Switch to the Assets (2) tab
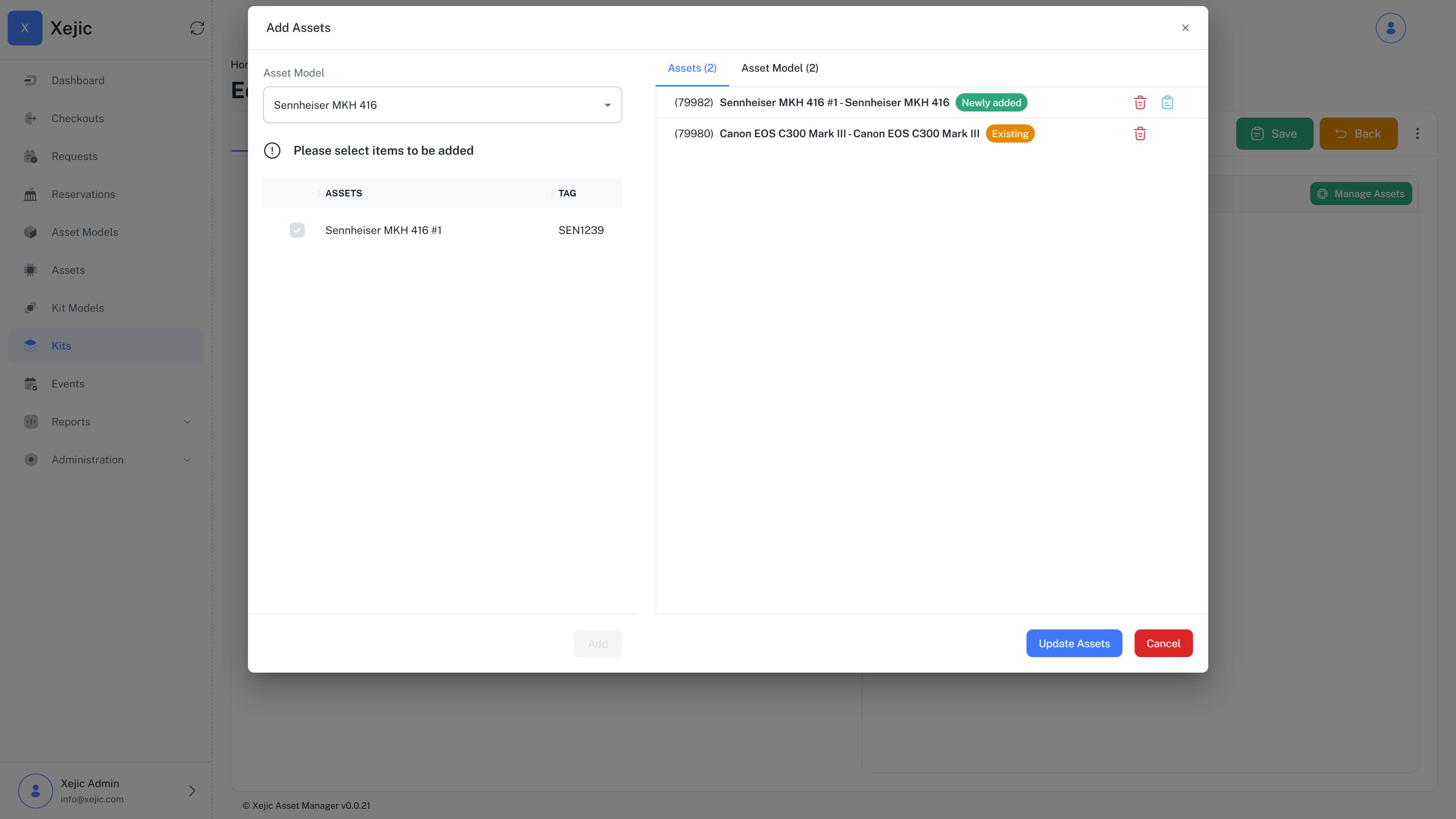The width and height of the screenshot is (1456, 819). 692,68
